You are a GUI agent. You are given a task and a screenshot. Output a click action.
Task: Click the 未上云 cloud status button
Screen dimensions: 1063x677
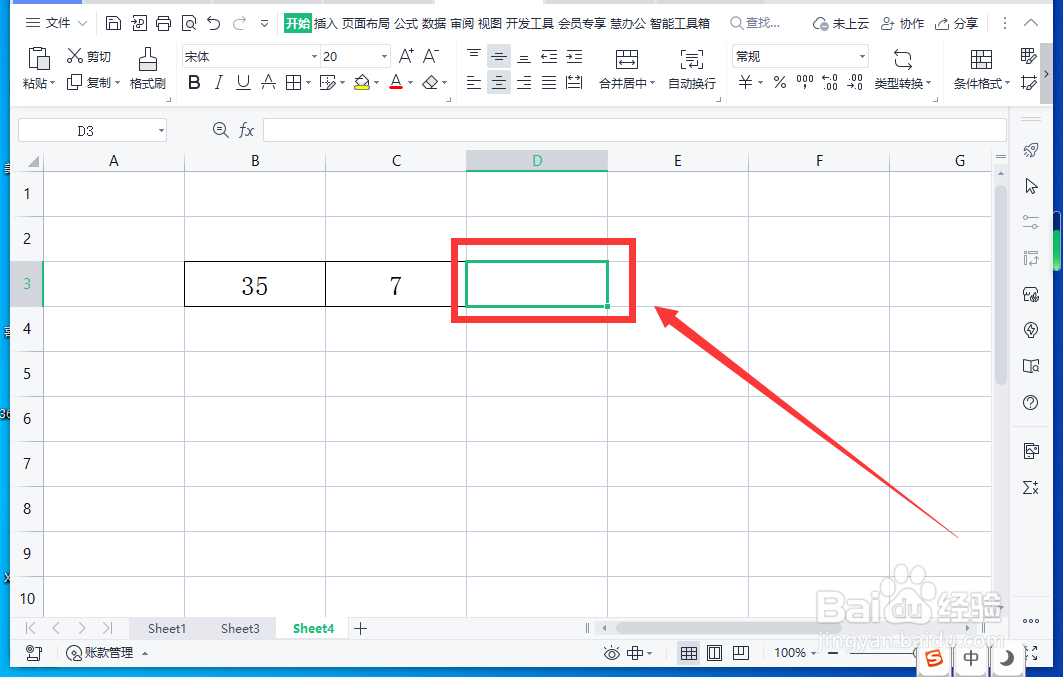pos(841,24)
